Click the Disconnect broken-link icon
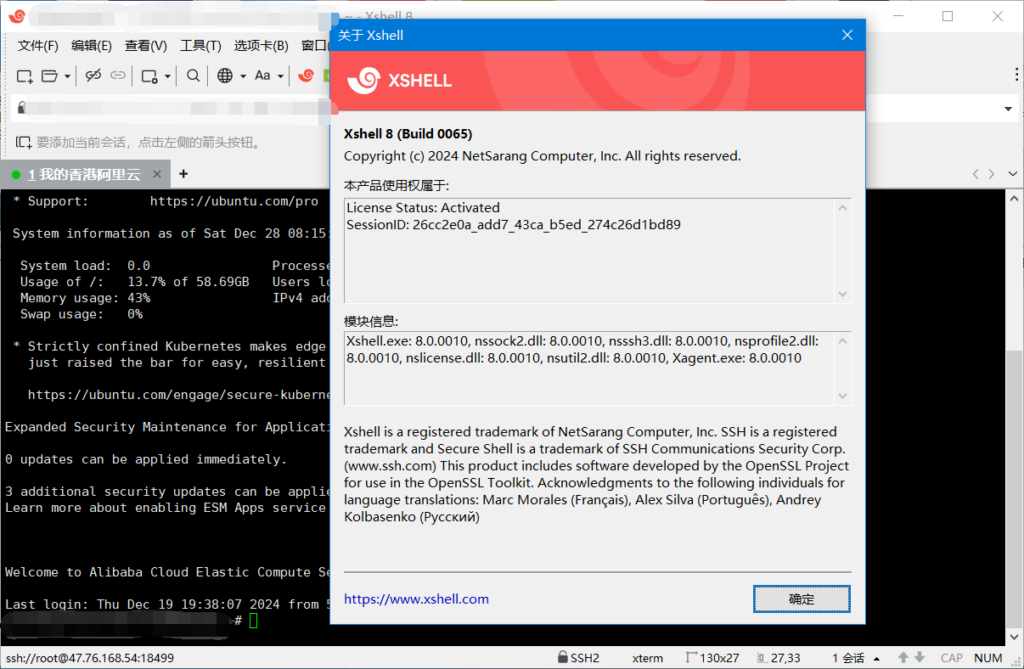 (93, 75)
